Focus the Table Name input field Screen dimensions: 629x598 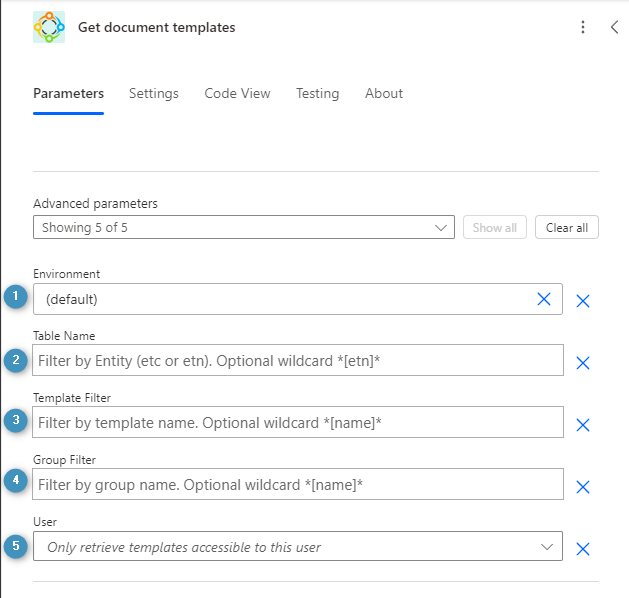point(298,360)
